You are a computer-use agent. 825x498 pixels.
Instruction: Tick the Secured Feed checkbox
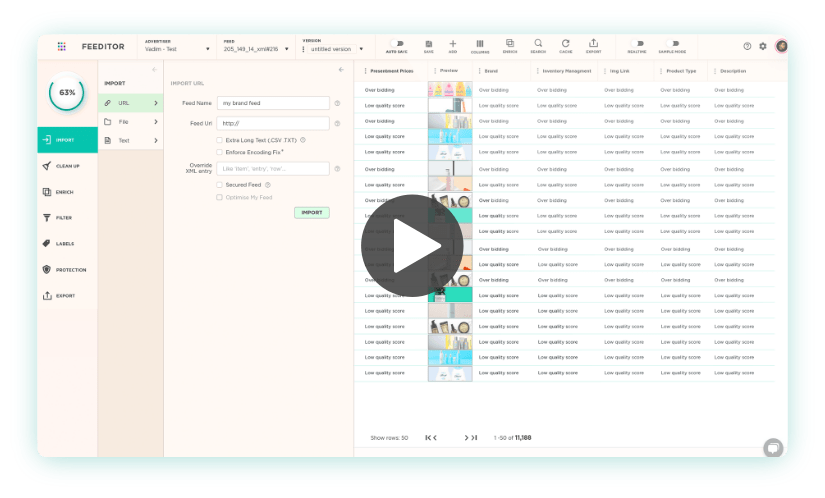[220, 185]
